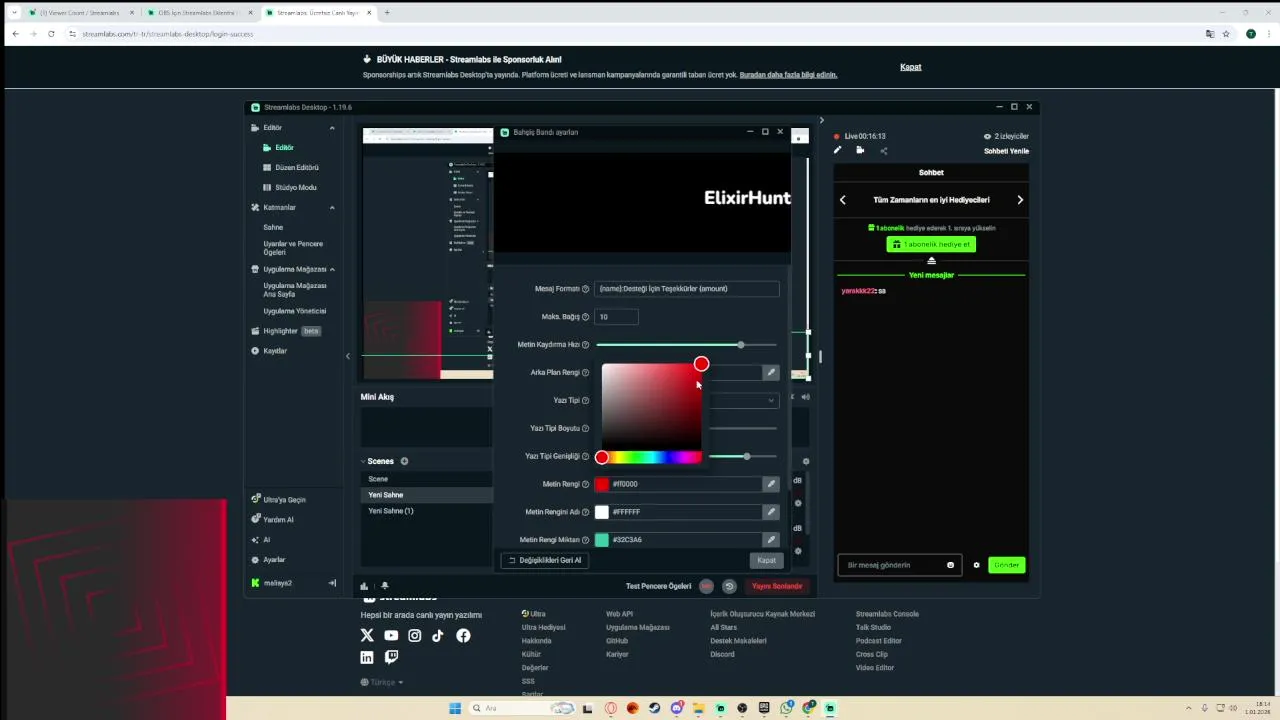Pick Metin Rengi Miktarı with the eyedropper
This screenshot has height=720, width=1280.
(x=771, y=540)
